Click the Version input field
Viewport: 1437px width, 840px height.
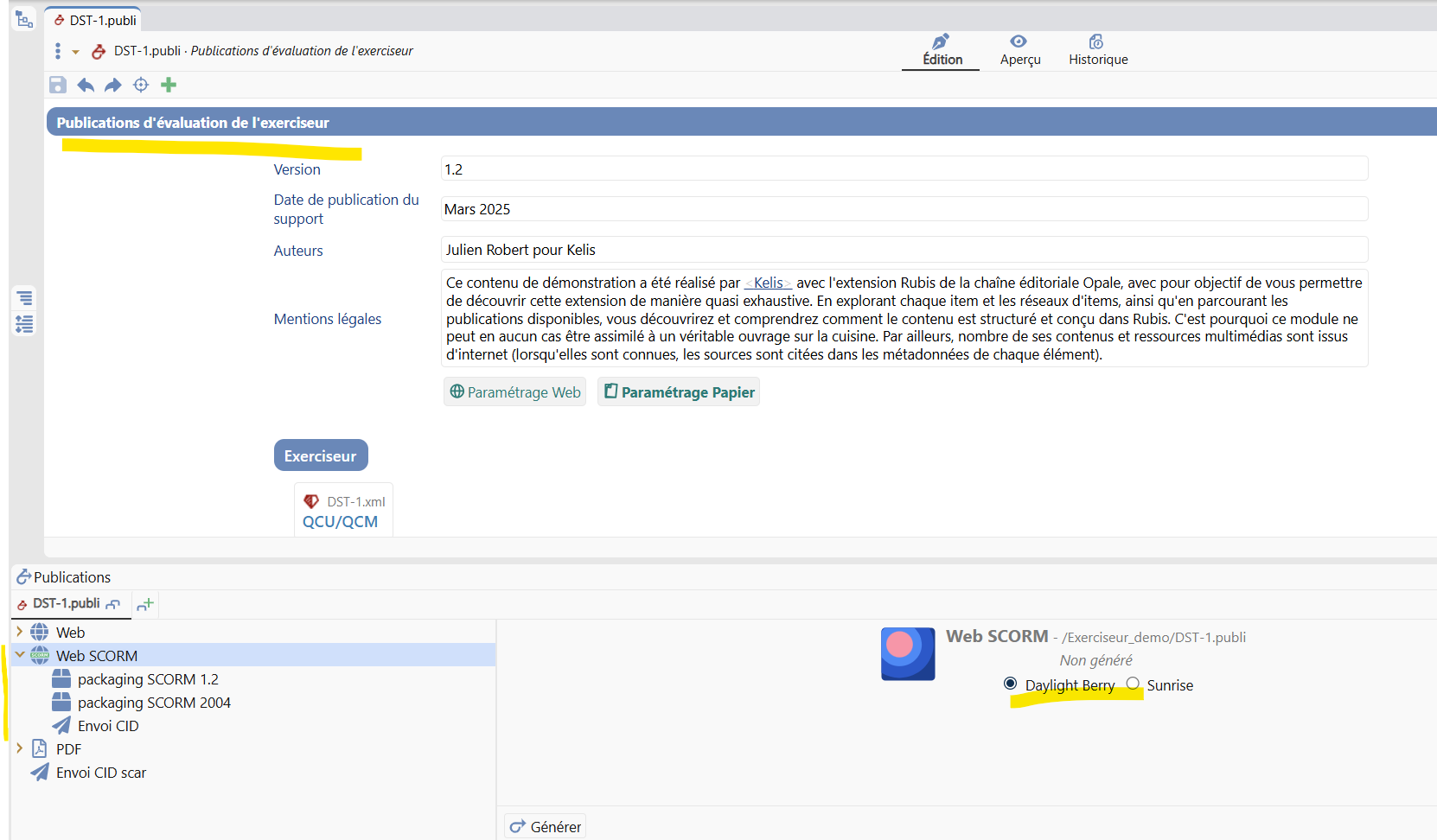(x=904, y=169)
